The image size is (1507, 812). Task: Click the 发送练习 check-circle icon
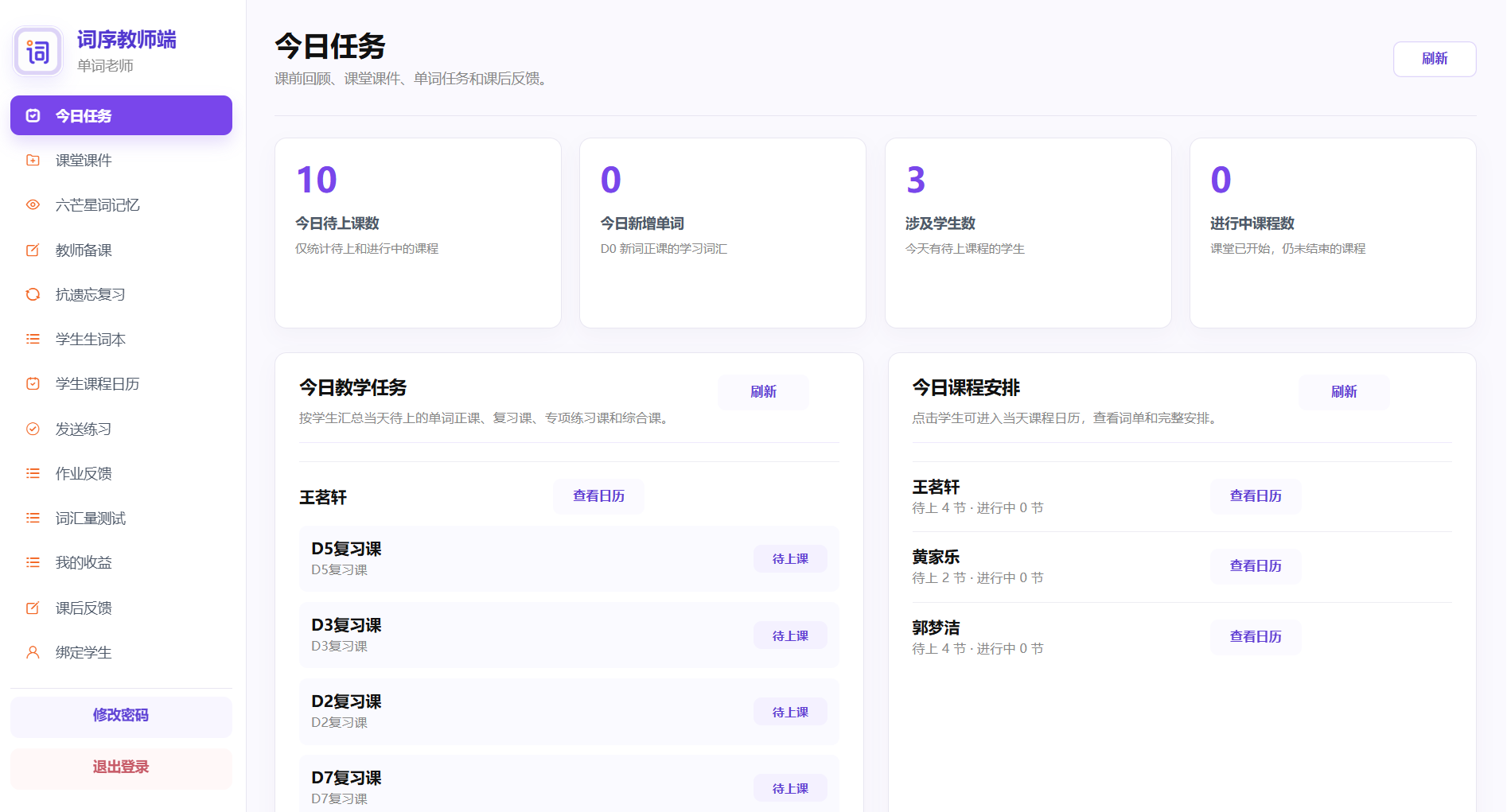pyautogui.click(x=33, y=429)
